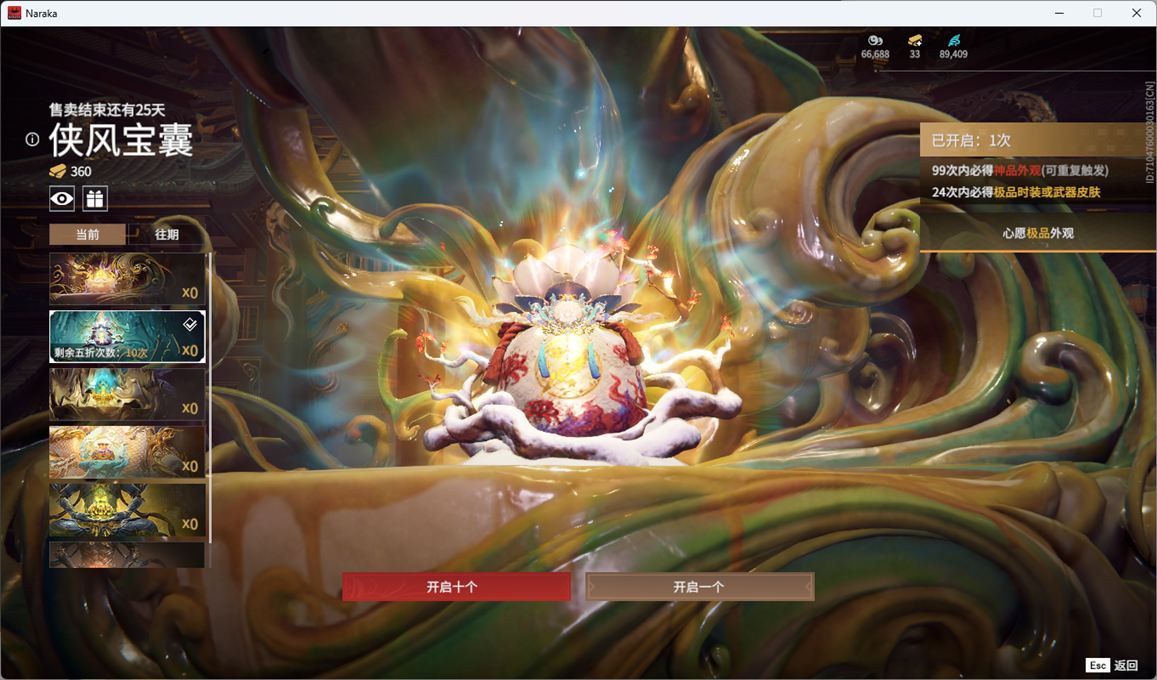This screenshot has width=1157, height=680.
Task: Open the gift box icon
Action: tap(94, 198)
